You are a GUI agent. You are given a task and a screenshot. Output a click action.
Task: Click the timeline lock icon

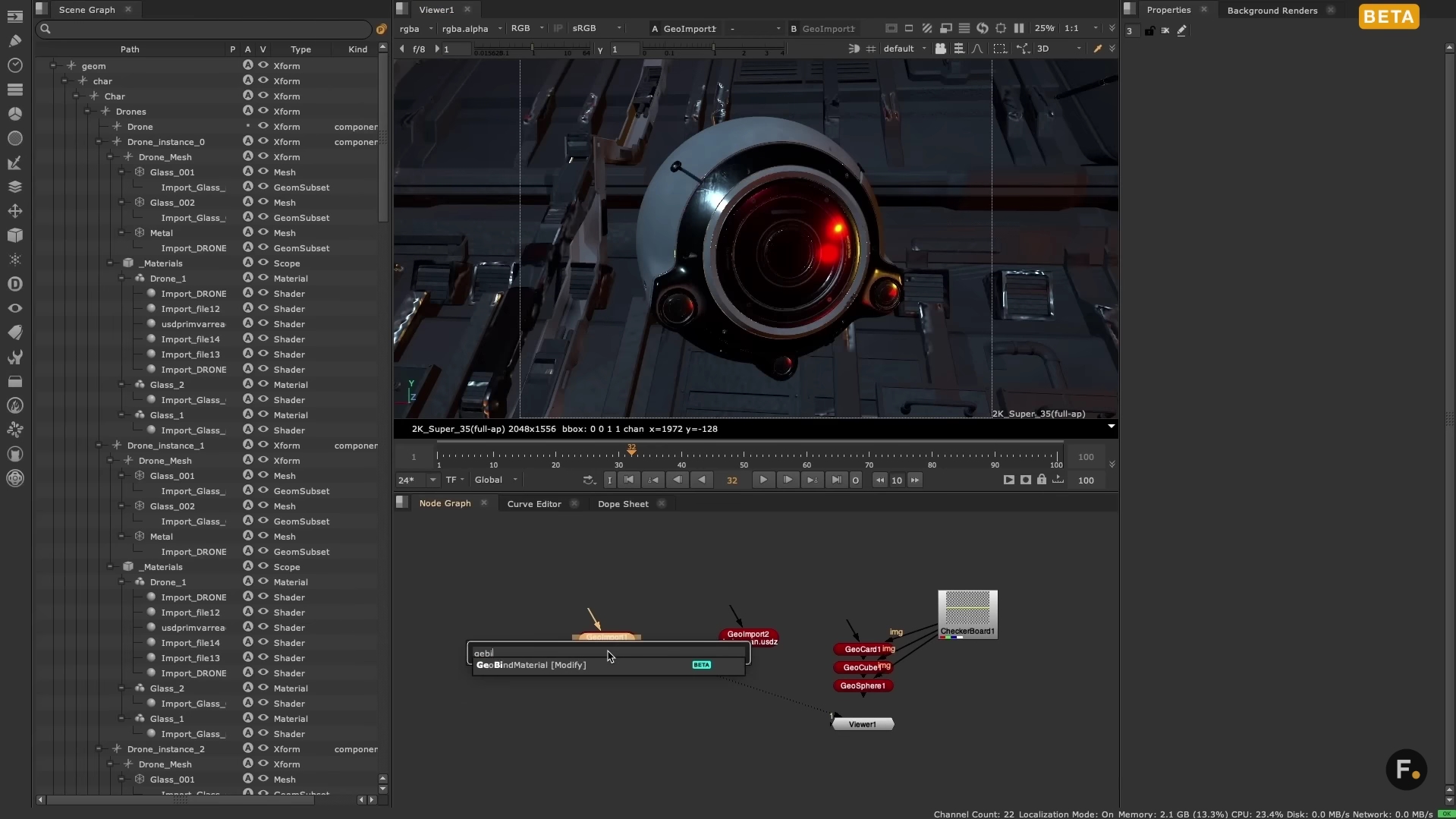point(1042,480)
